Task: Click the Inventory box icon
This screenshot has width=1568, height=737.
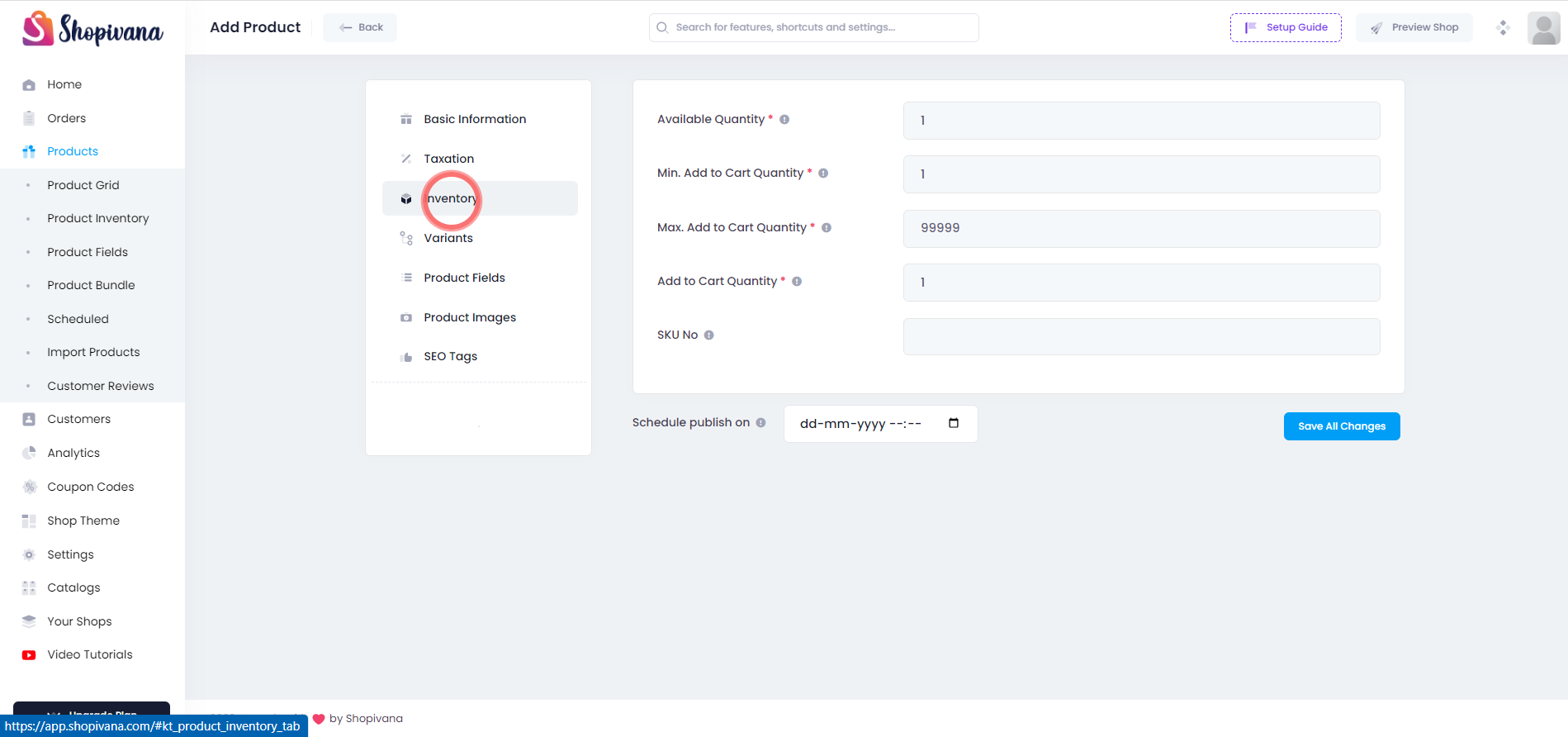Action: (406, 199)
